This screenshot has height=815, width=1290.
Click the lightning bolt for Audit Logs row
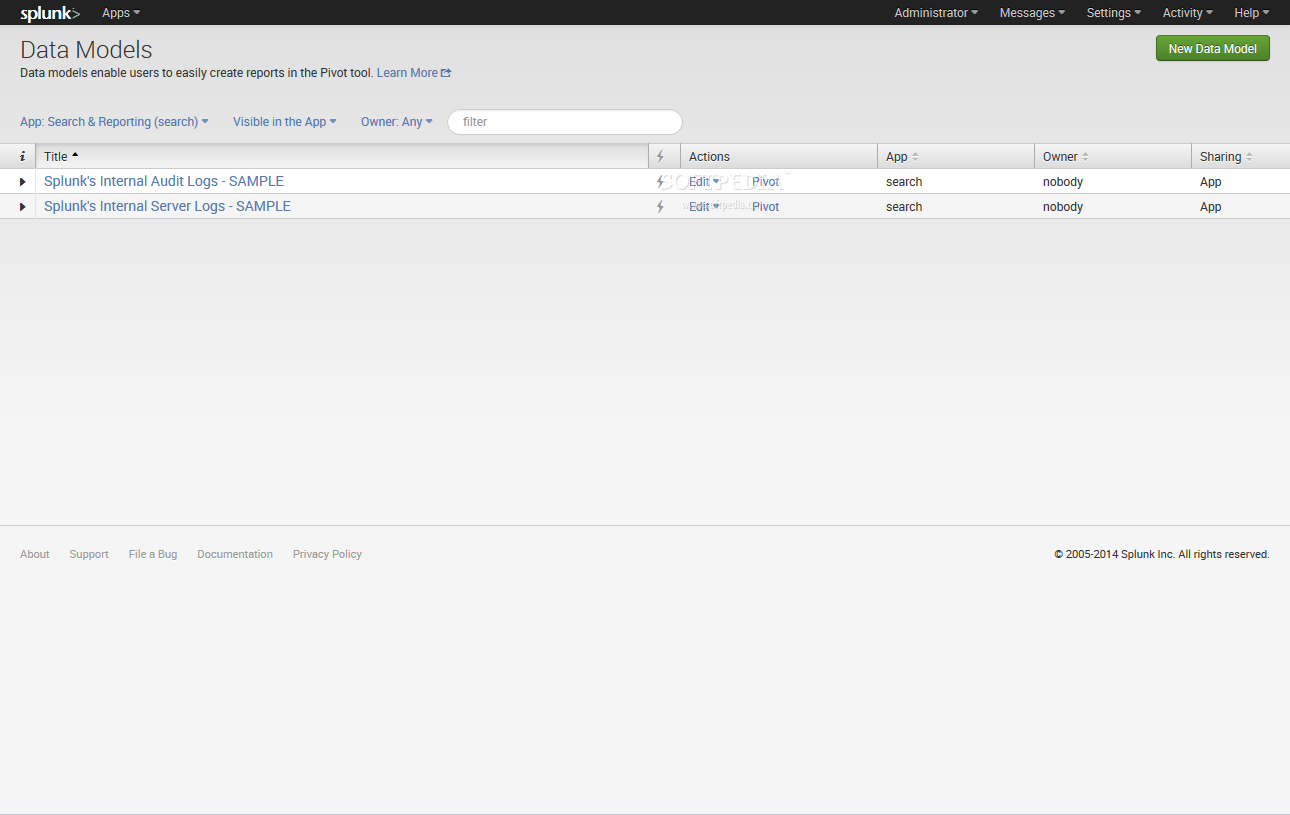pos(660,182)
